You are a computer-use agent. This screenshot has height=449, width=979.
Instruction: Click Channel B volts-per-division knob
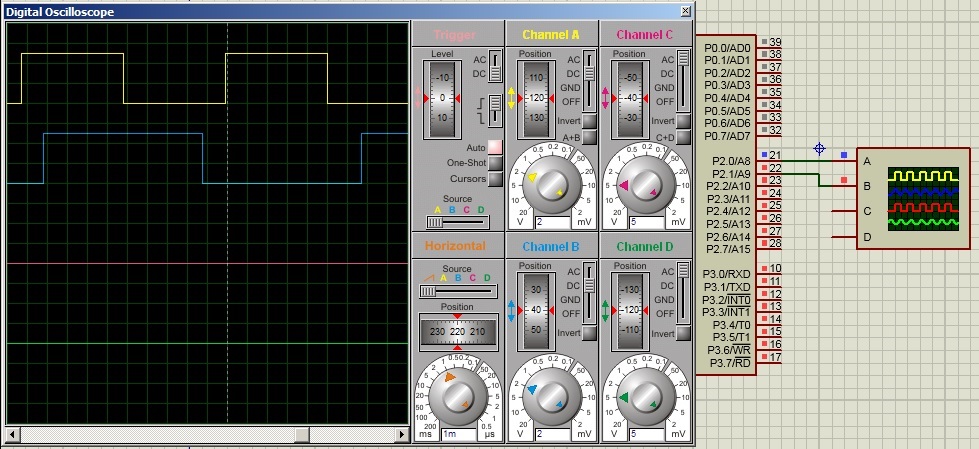click(551, 397)
